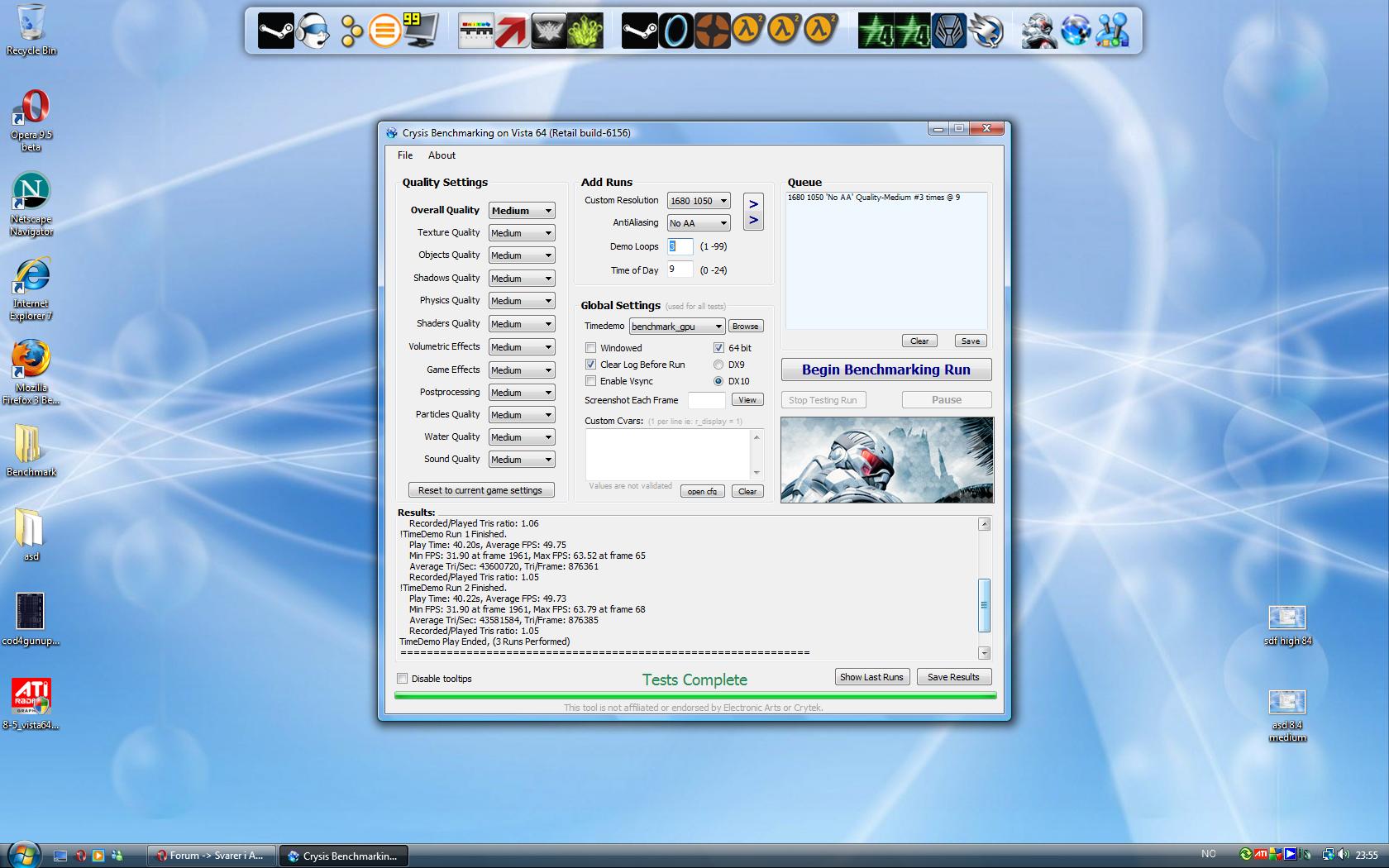
Task: Open Custom Resolution dropdown
Action: [699, 201]
